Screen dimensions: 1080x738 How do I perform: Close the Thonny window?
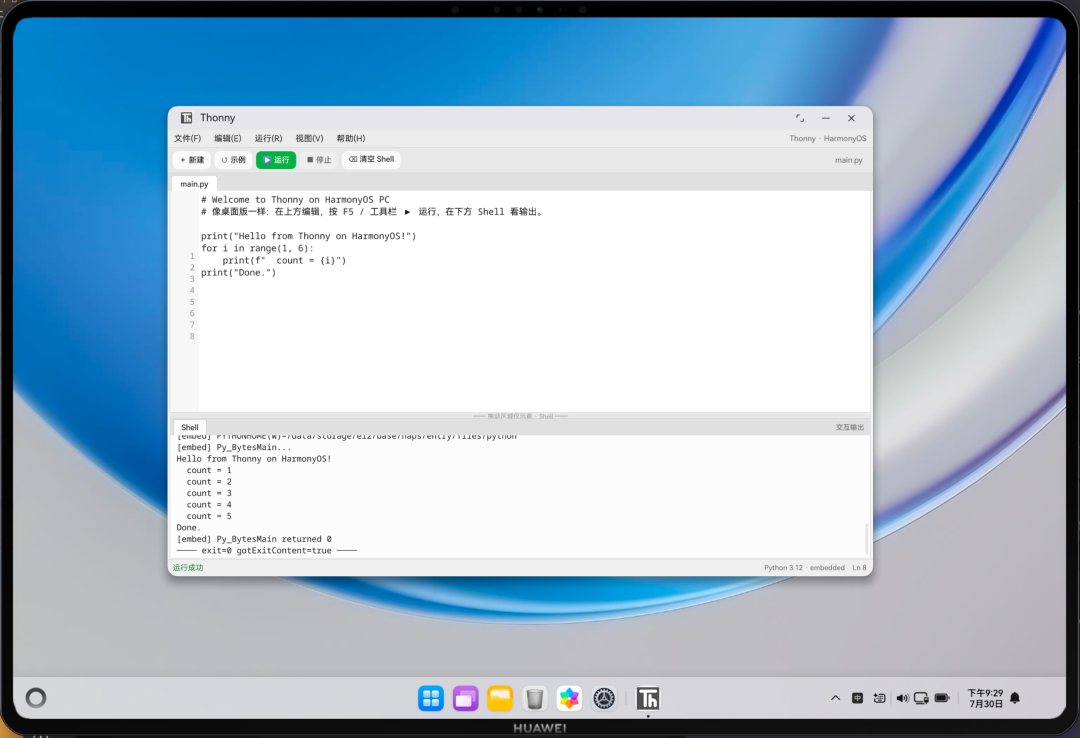click(x=851, y=119)
